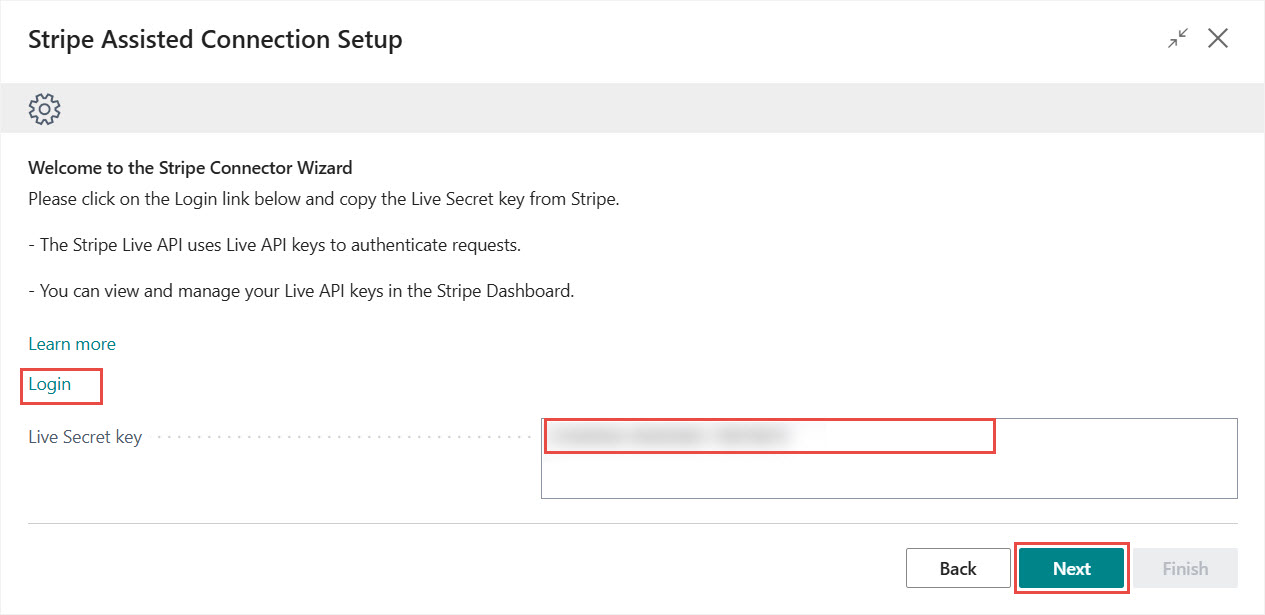Click the Welcome to the Stripe Connector Wizard heading

(190, 168)
